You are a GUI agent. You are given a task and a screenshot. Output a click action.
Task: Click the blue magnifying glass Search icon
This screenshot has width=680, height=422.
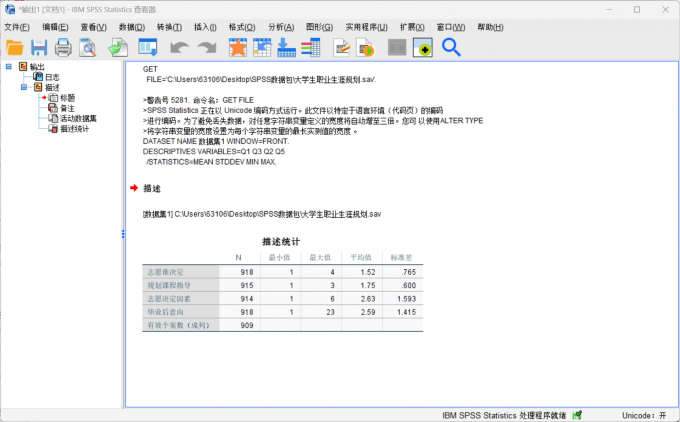pyautogui.click(x=451, y=47)
